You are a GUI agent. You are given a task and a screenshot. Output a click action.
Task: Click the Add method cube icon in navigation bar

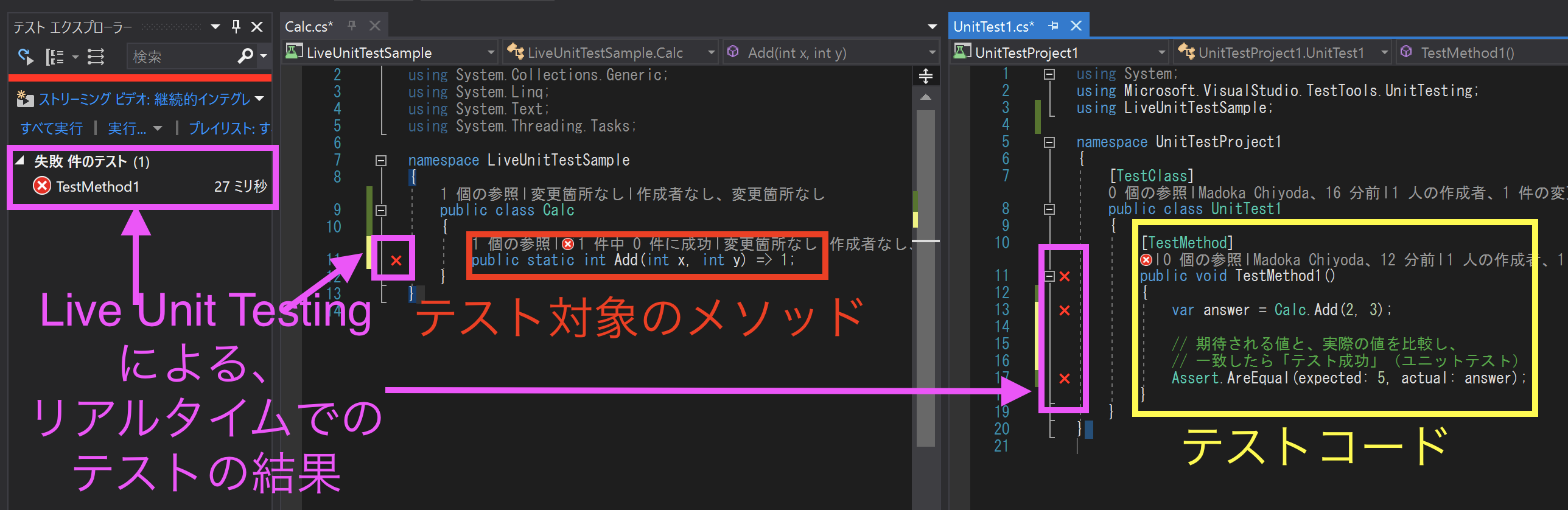pos(733,52)
